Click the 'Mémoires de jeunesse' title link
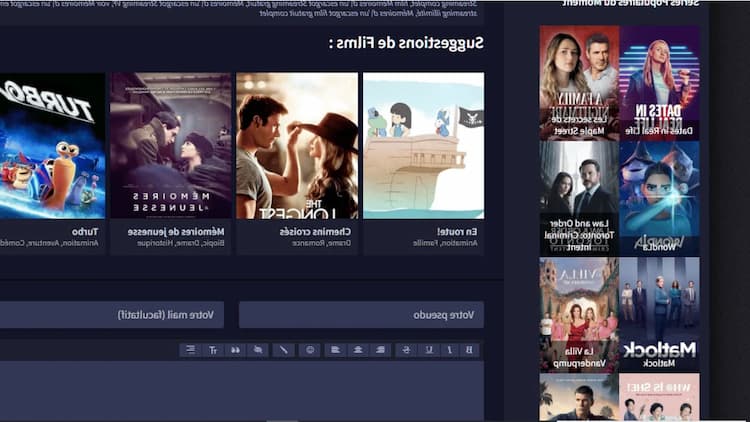 (x=176, y=232)
